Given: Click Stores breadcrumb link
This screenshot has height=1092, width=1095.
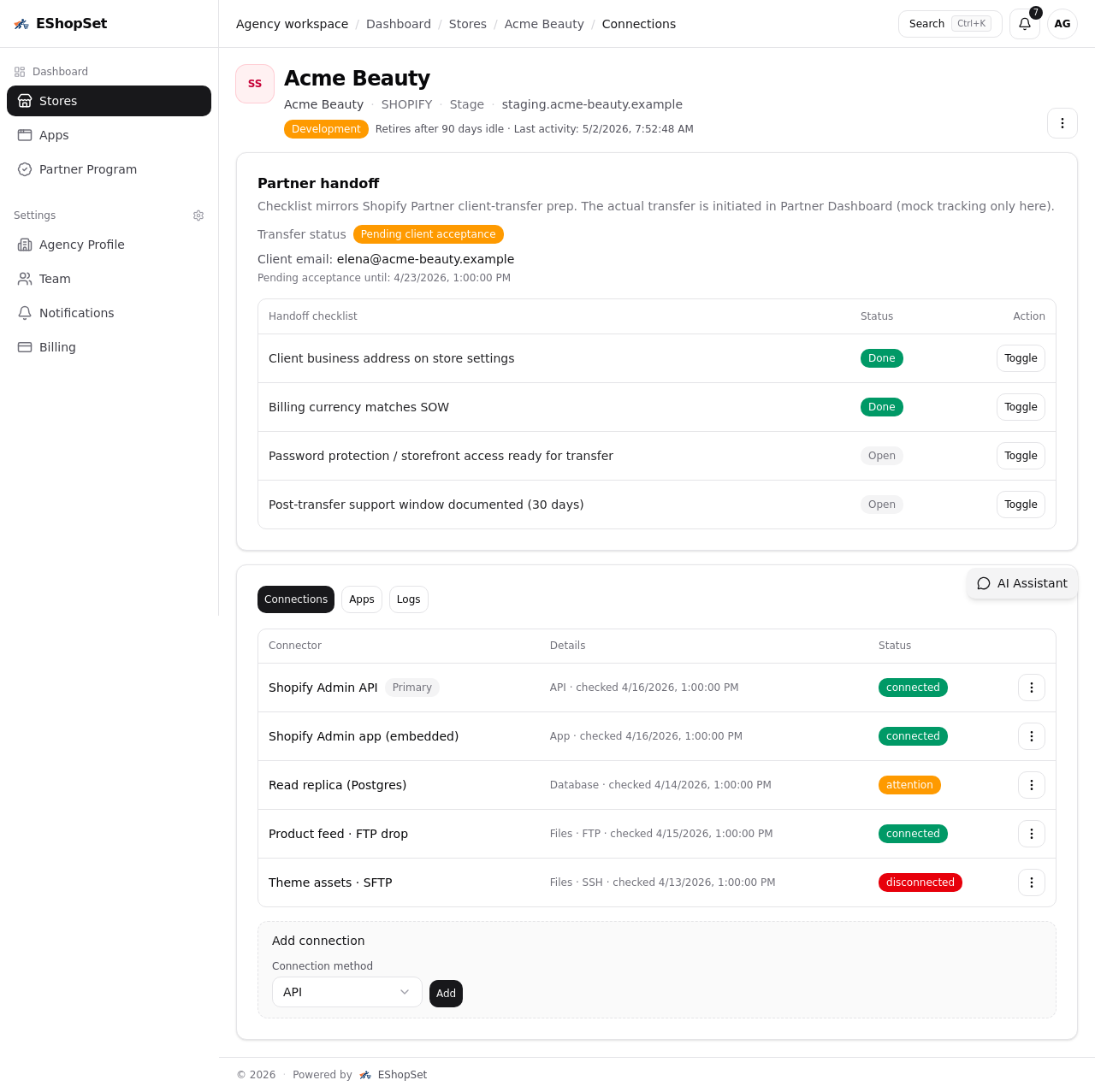Looking at the screenshot, I should pos(468,24).
